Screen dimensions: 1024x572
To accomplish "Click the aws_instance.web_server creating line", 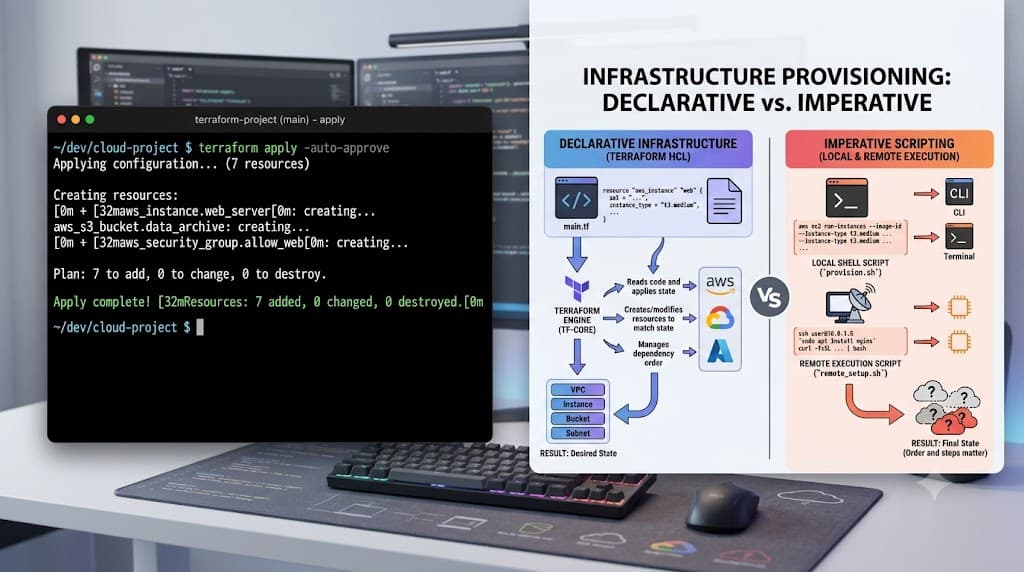I will pos(214,211).
